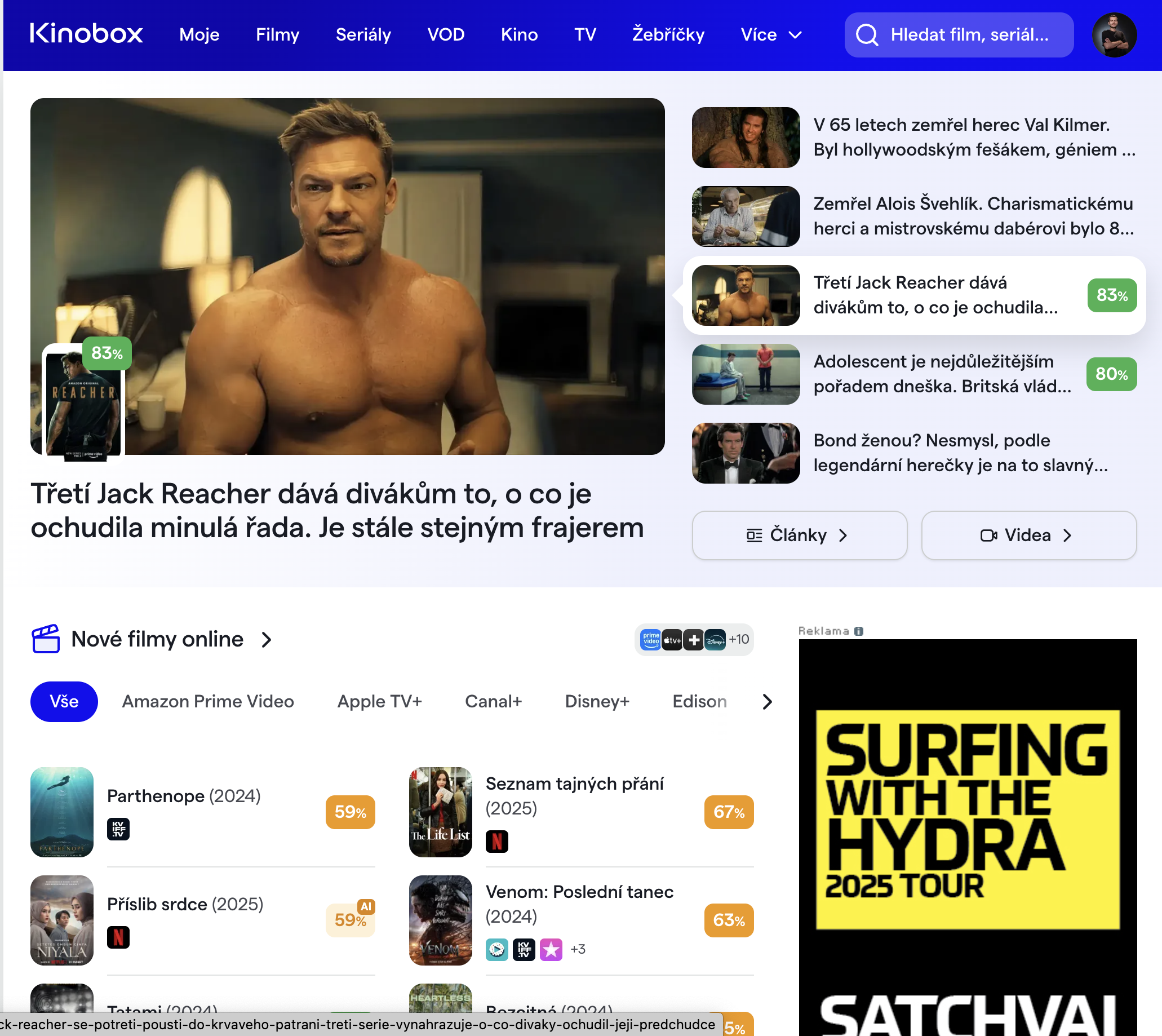1162x1036 pixels.
Task: Open the Kinobox logo homepage
Action: 86,34
